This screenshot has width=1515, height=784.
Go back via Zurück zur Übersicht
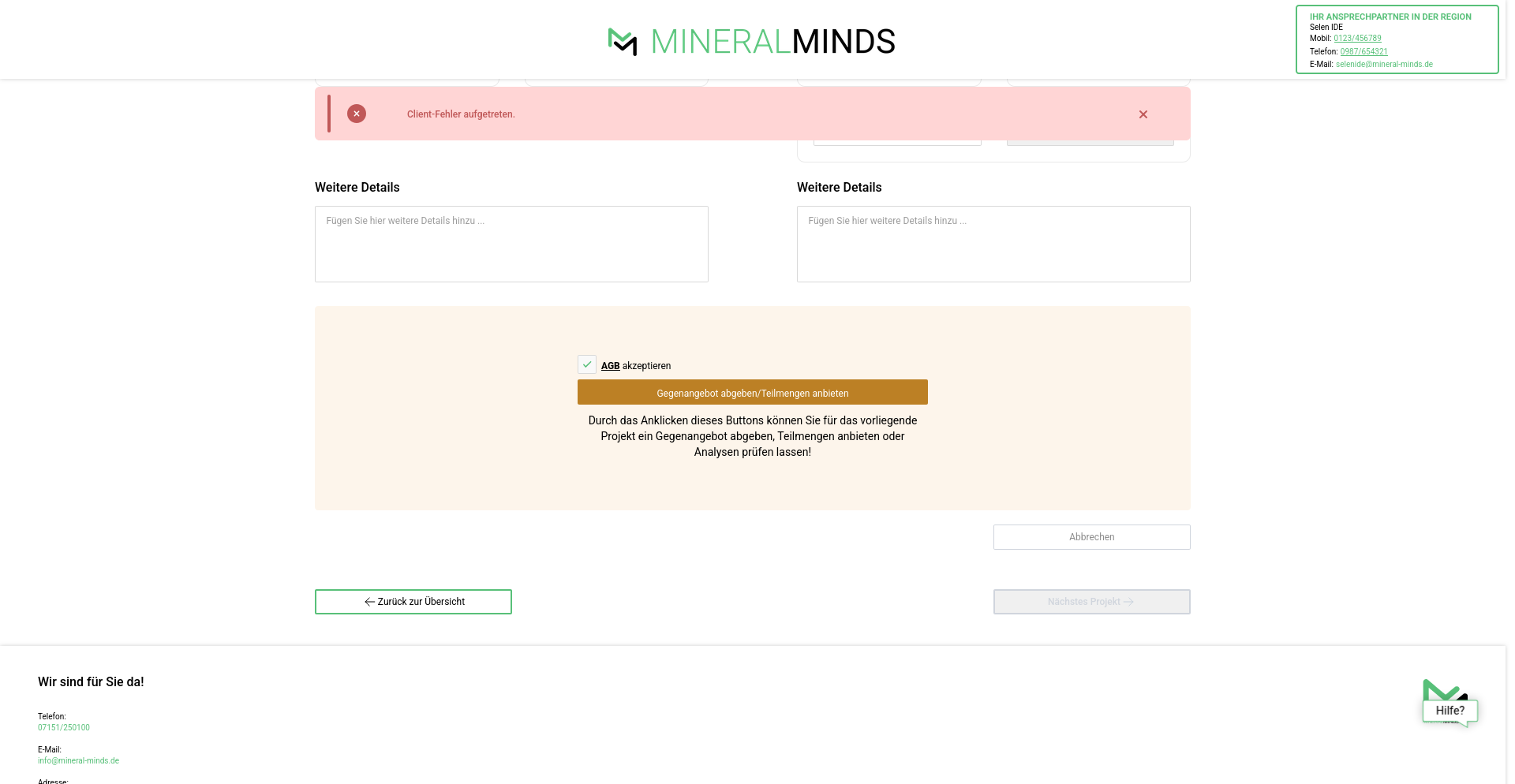[413, 602]
